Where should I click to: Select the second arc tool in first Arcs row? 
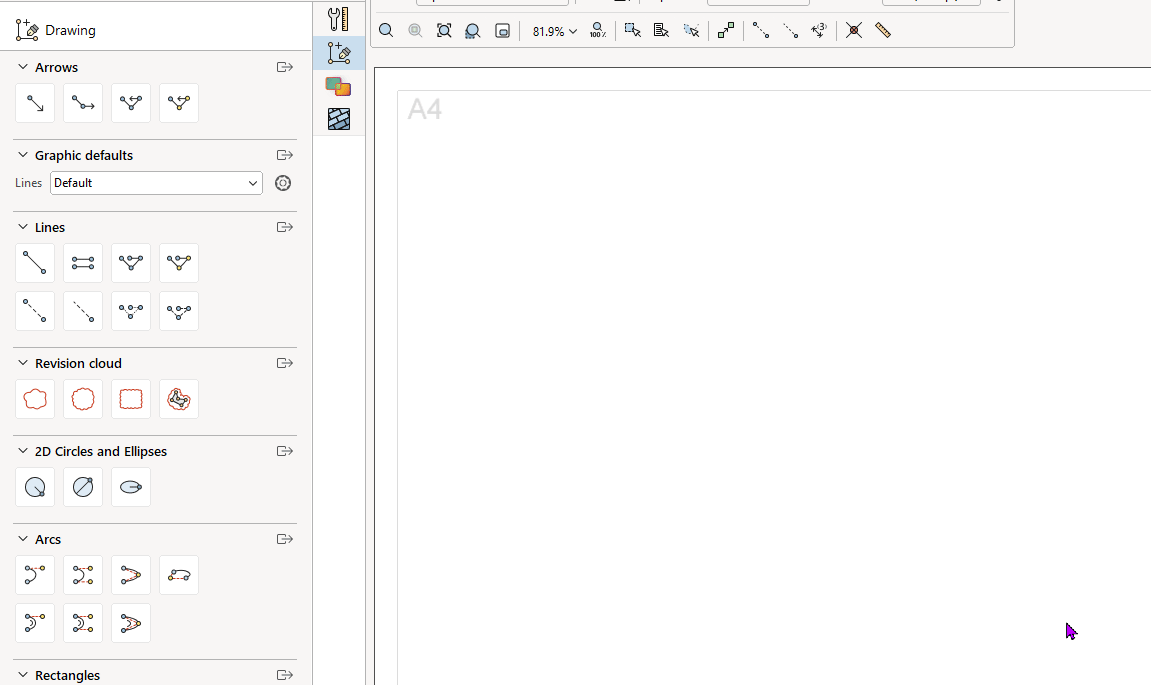click(83, 576)
